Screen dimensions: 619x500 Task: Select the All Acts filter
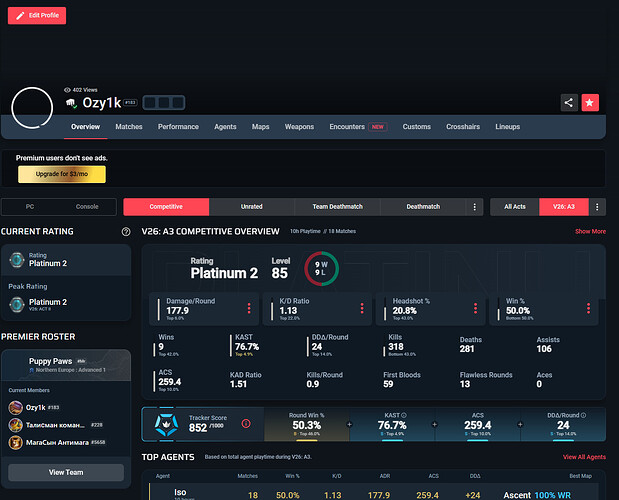[514, 207]
